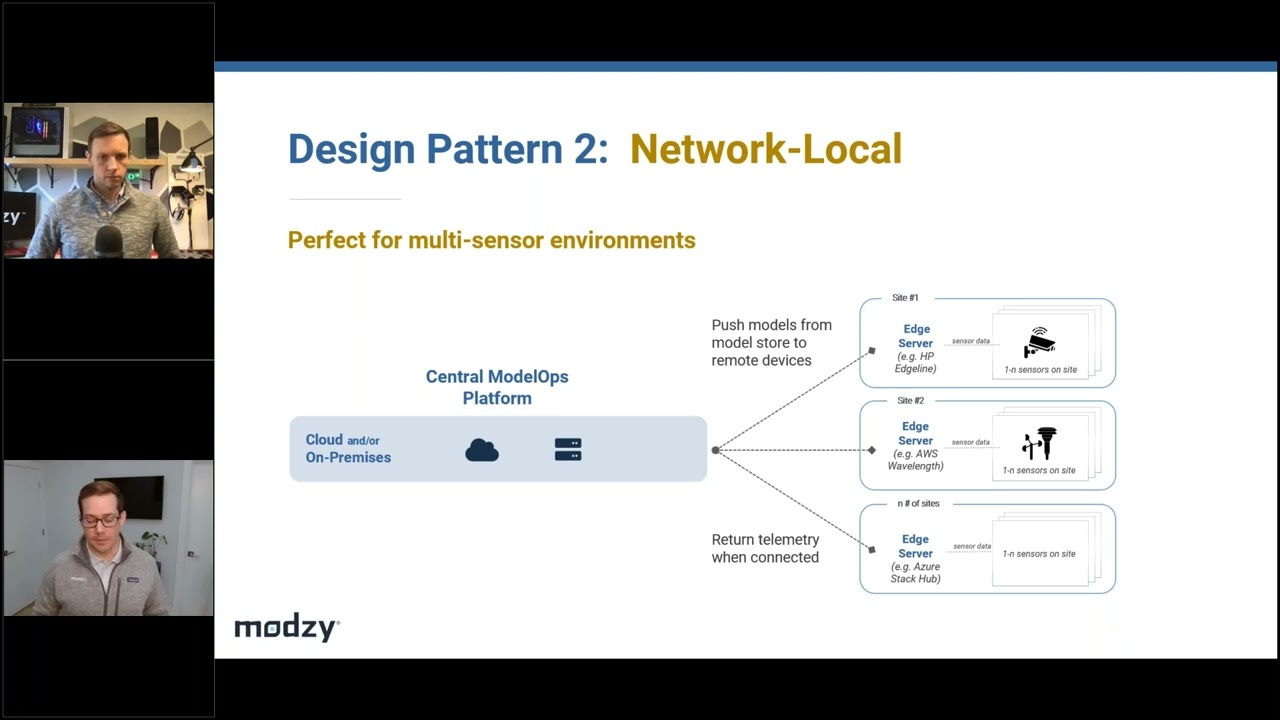
Task: Click "sensor data" label in Site #1
Action: pos(971,341)
